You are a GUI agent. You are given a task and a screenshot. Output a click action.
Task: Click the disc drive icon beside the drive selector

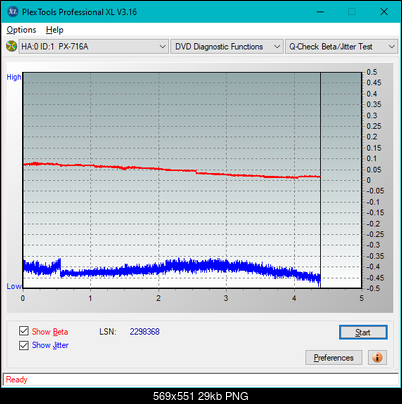click(11, 46)
